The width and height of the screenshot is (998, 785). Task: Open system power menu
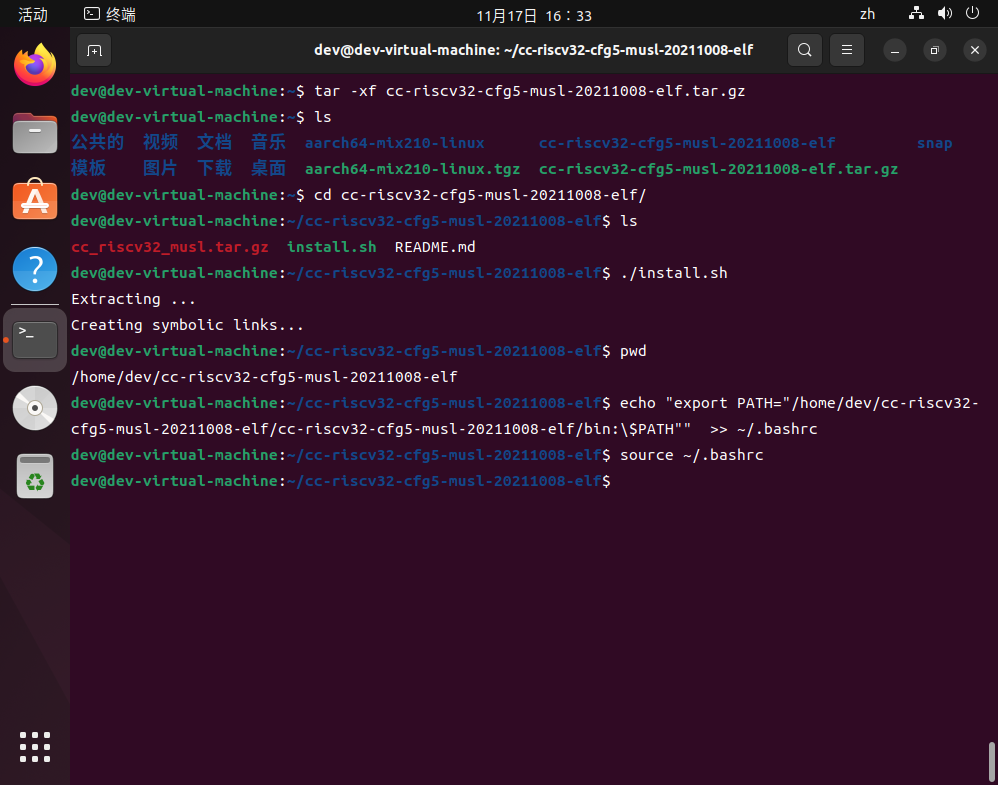point(972,14)
